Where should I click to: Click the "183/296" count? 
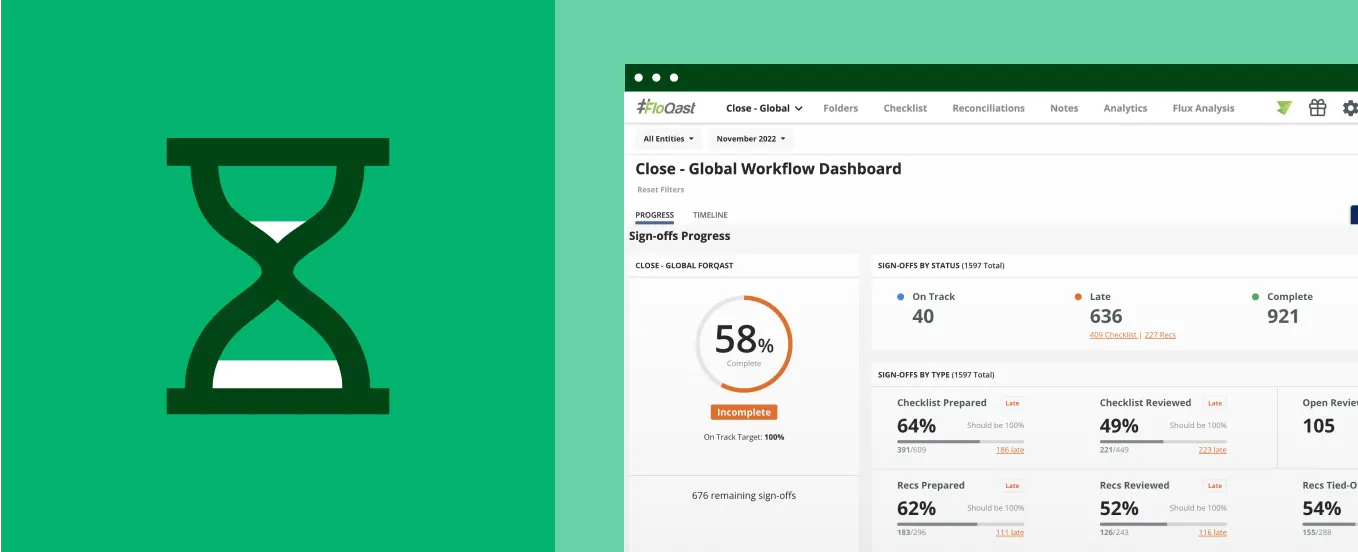tap(912, 533)
